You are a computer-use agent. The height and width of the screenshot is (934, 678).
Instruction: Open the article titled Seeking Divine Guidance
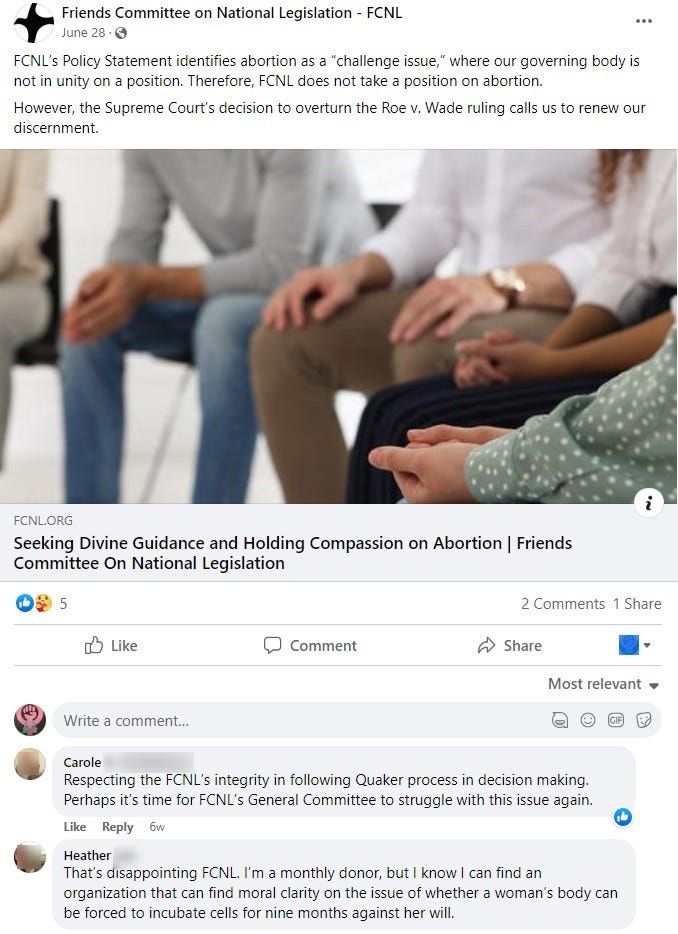click(x=293, y=553)
